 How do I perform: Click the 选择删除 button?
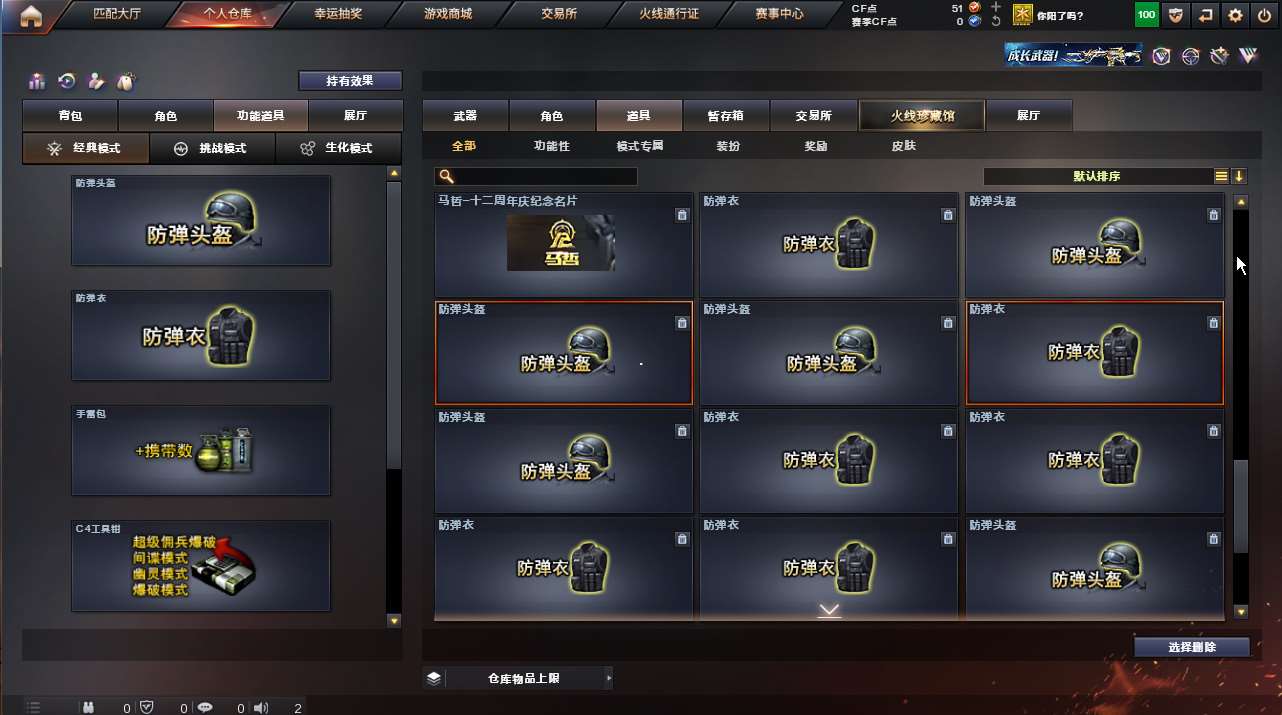pyautogui.click(x=1192, y=647)
